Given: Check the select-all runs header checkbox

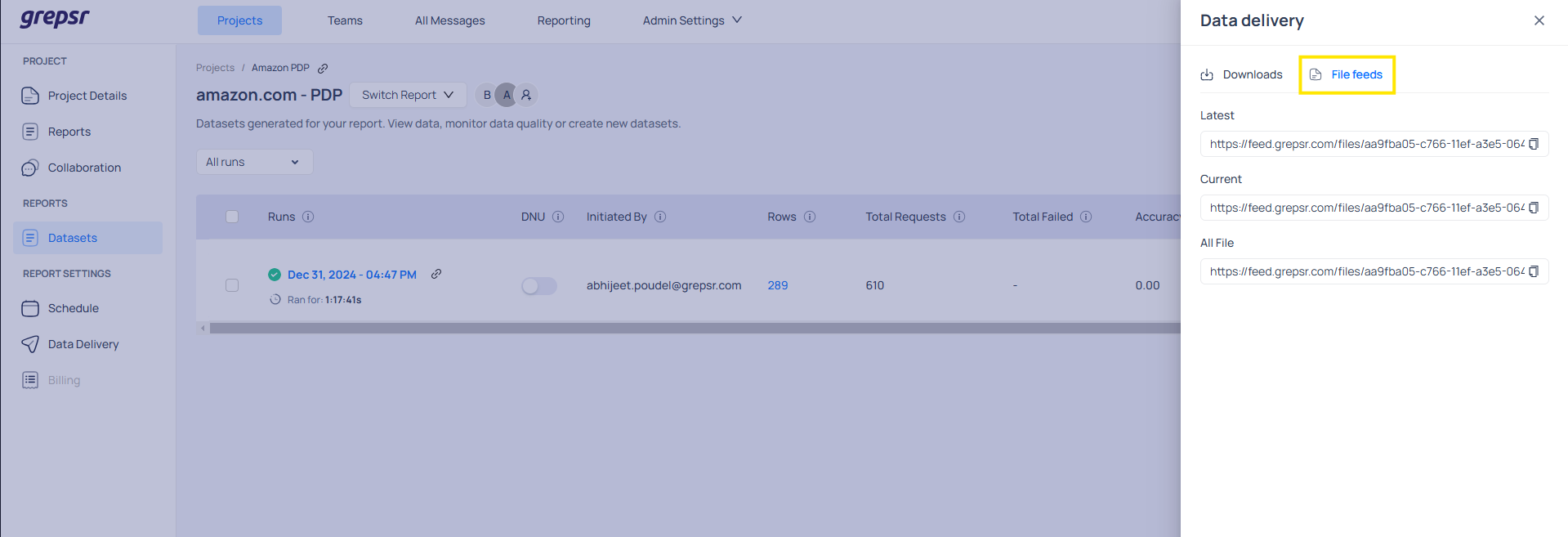Looking at the screenshot, I should [x=232, y=217].
